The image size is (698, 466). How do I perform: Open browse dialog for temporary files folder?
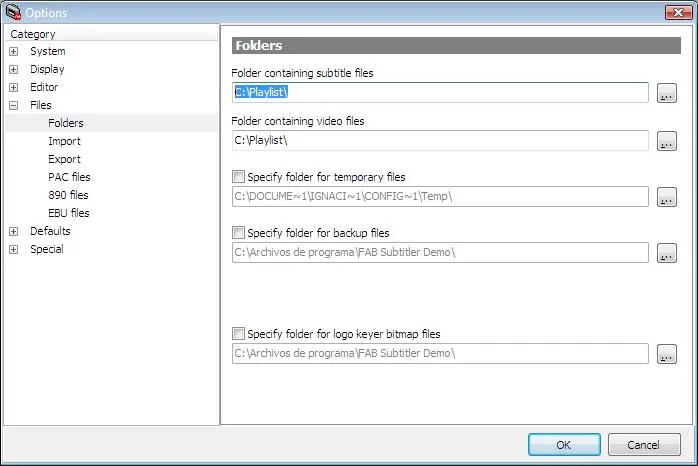[x=667, y=197]
